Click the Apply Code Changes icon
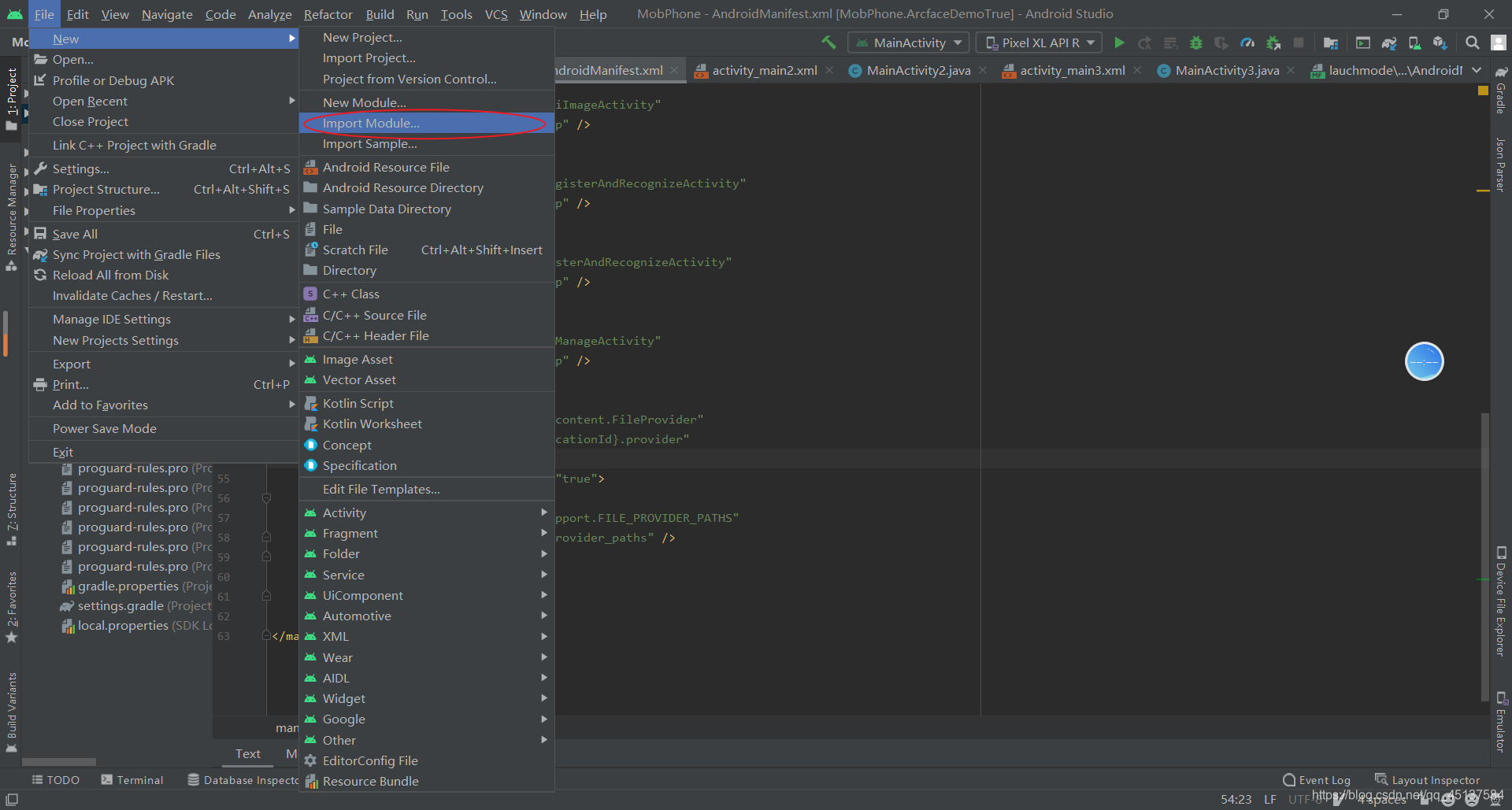Image resolution: width=1512 pixels, height=810 pixels. click(1171, 43)
